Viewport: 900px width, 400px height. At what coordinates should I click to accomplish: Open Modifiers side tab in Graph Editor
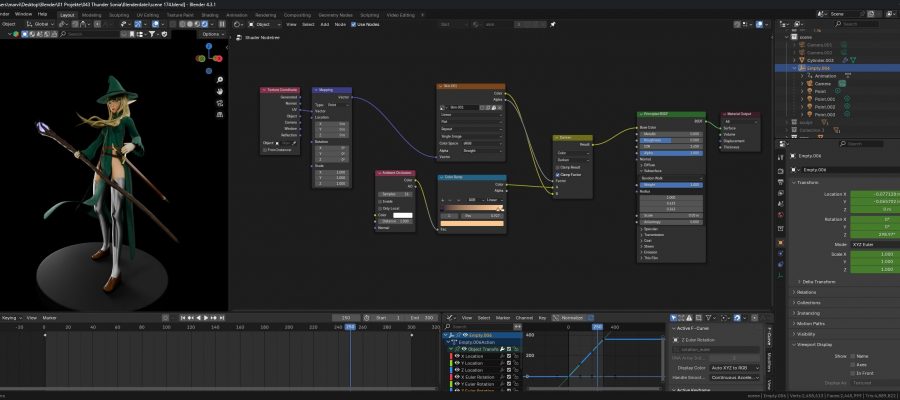(x=770, y=362)
